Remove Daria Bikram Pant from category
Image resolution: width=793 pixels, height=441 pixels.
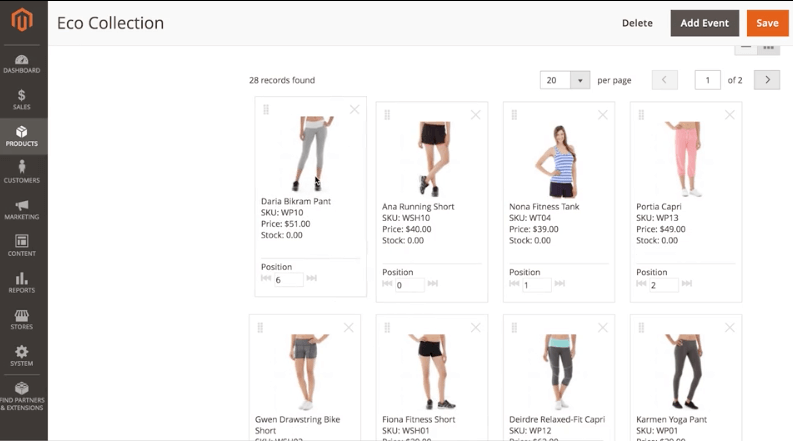(x=355, y=109)
